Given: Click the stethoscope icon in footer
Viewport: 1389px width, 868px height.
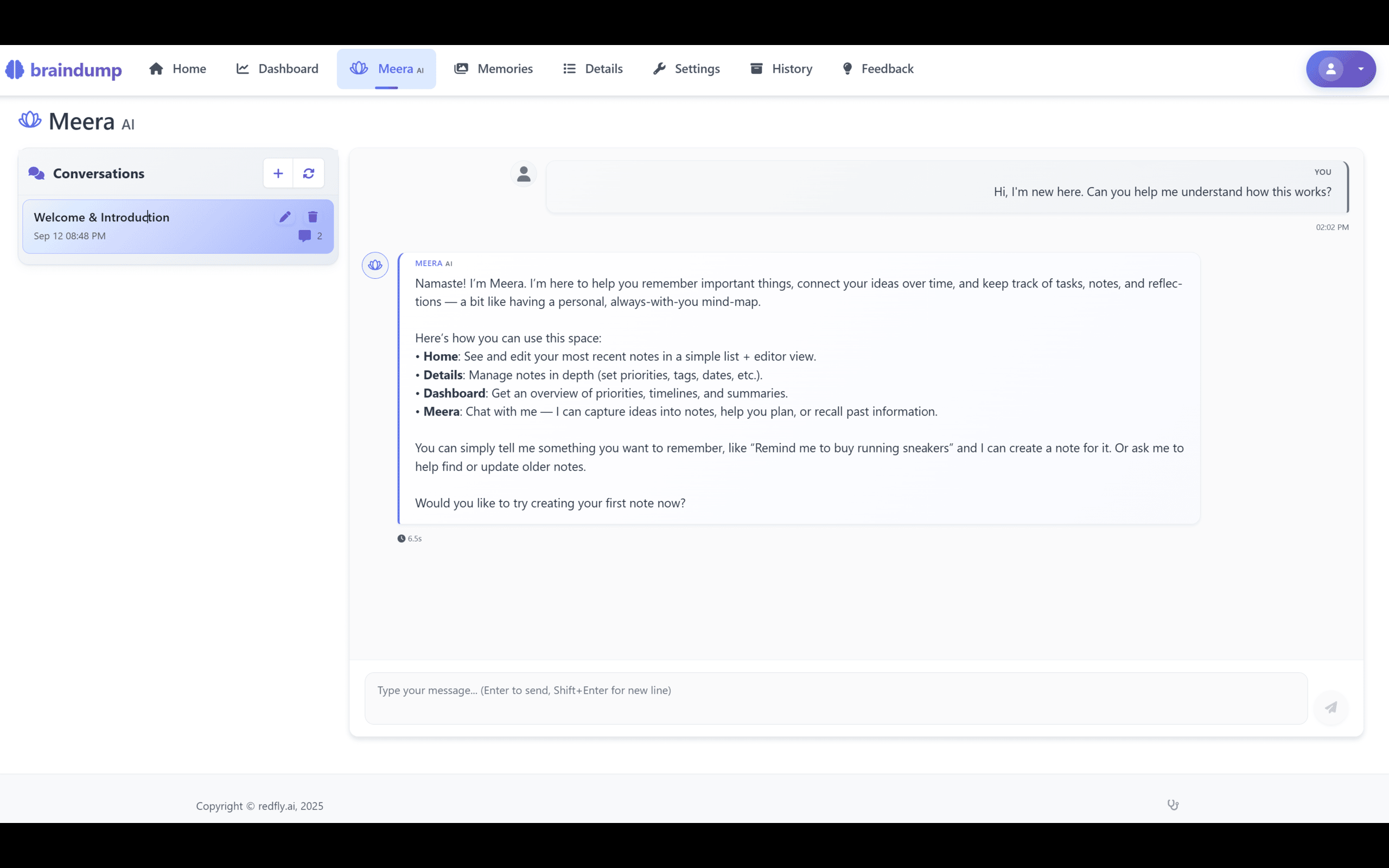Looking at the screenshot, I should click(x=1173, y=805).
